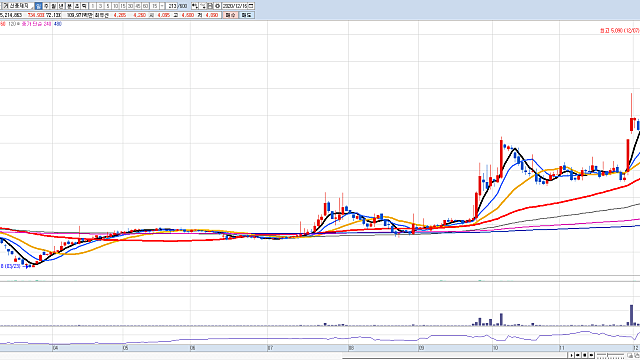Switch to the weekly (주) chart period
This screenshot has width=640, height=360.
46,6
